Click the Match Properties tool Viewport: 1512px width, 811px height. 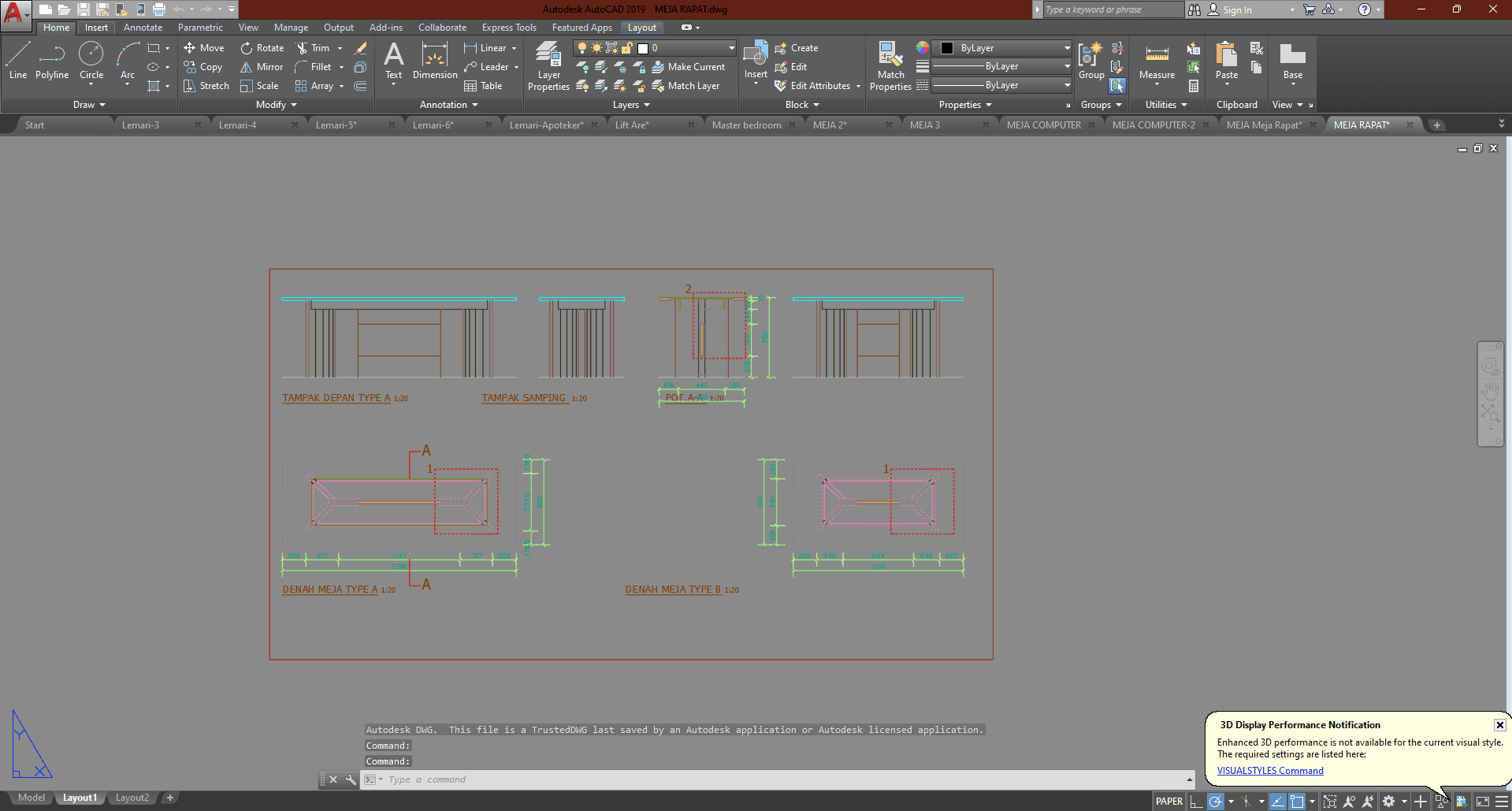890,65
